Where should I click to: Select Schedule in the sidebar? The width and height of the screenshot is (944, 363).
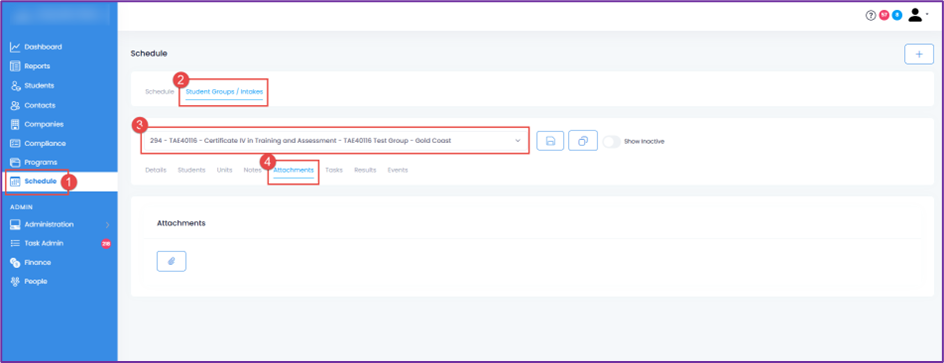[x=40, y=181]
